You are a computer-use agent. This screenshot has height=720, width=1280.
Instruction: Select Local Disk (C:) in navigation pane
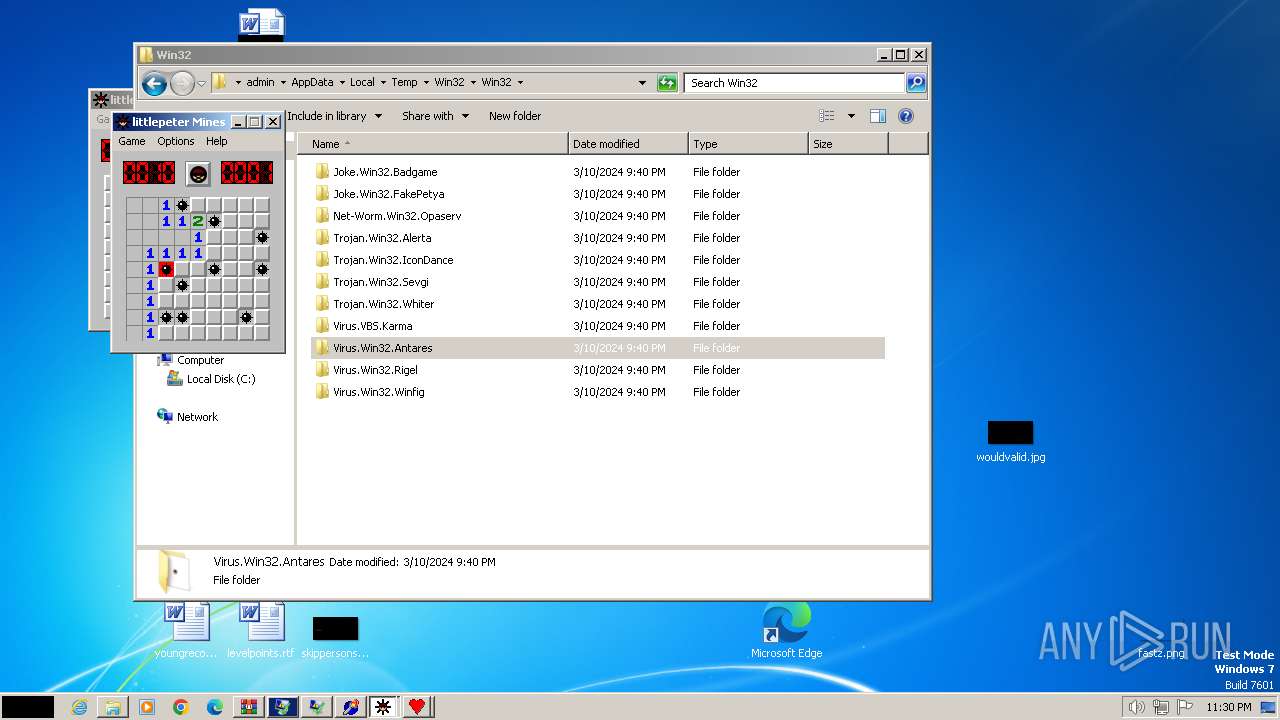point(220,379)
